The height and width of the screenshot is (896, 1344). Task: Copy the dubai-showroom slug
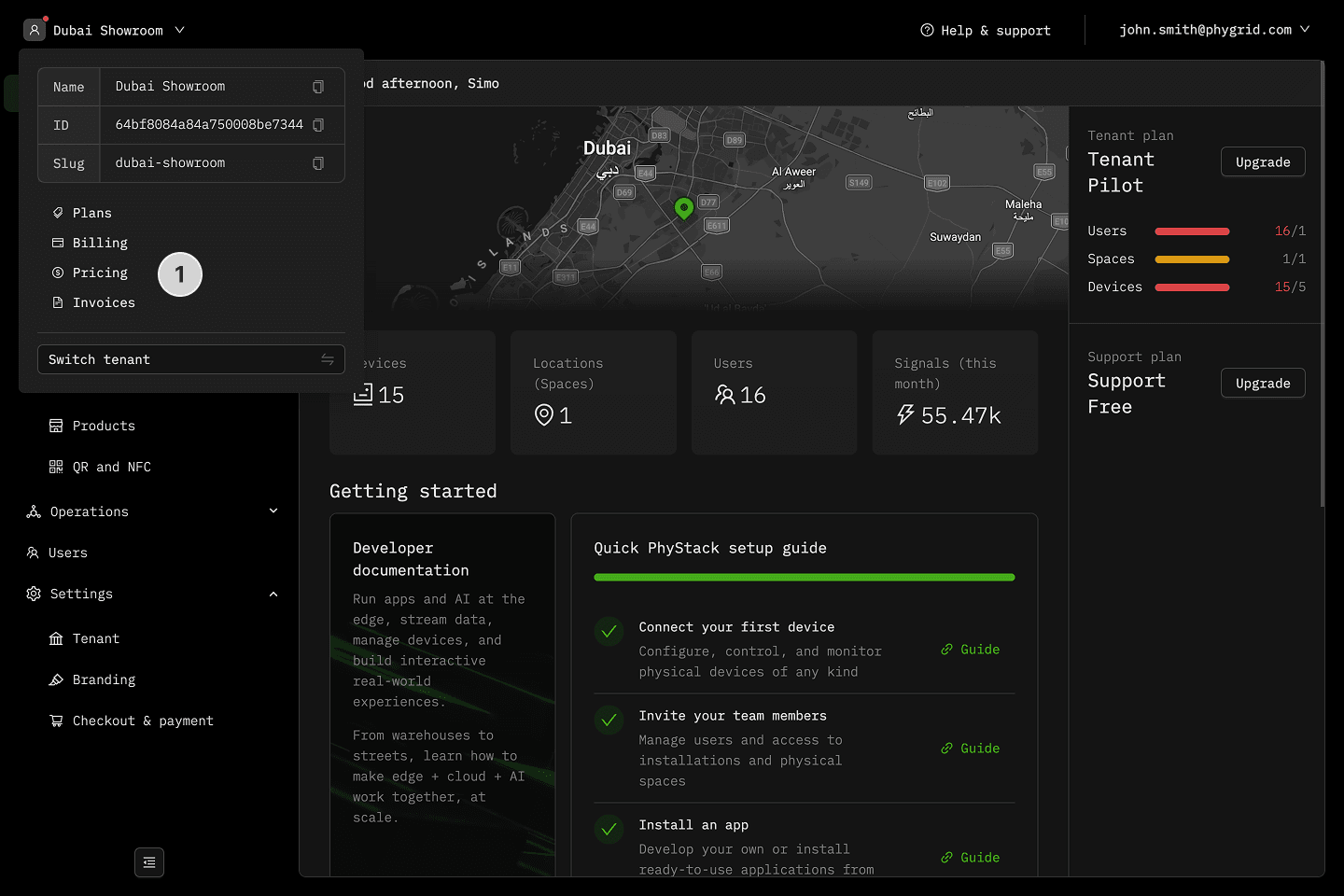pos(318,163)
